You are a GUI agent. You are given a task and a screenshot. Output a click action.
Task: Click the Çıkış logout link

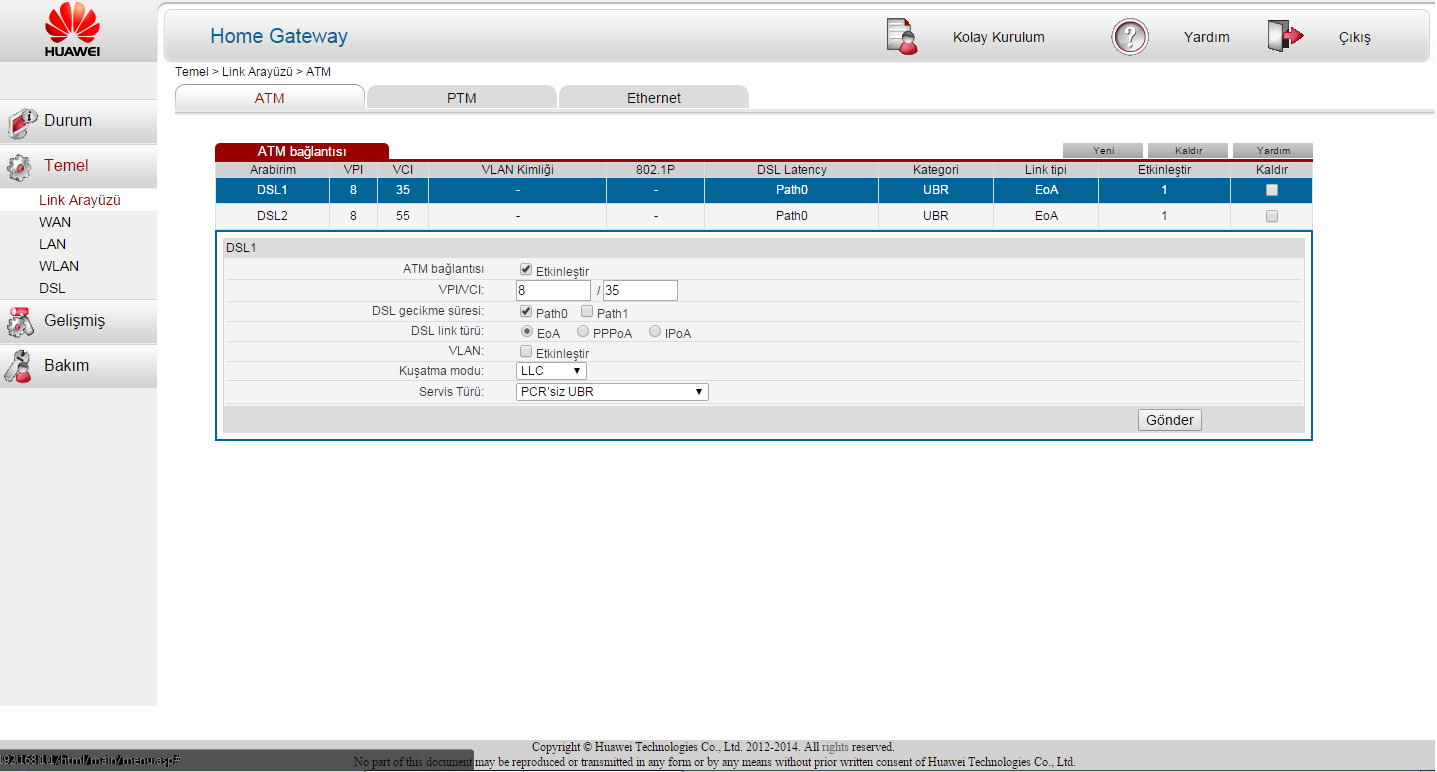[1355, 38]
